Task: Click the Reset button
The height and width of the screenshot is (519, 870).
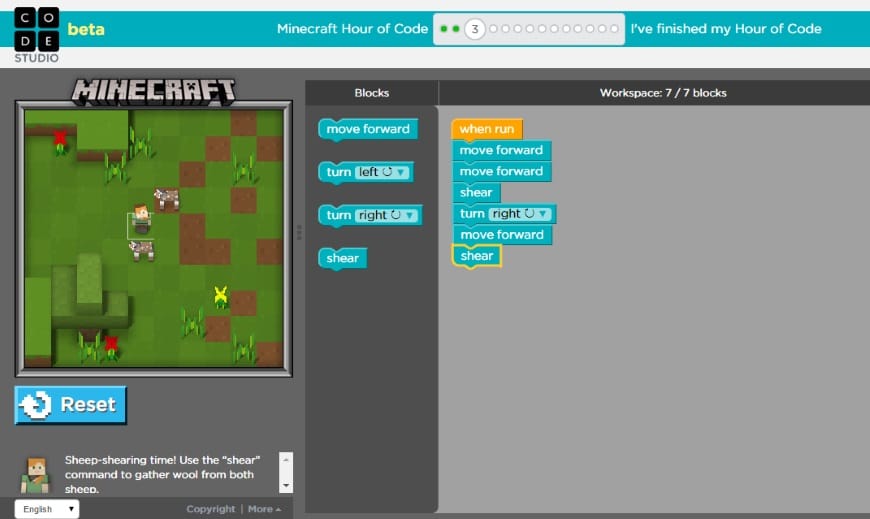Action: point(70,405)
